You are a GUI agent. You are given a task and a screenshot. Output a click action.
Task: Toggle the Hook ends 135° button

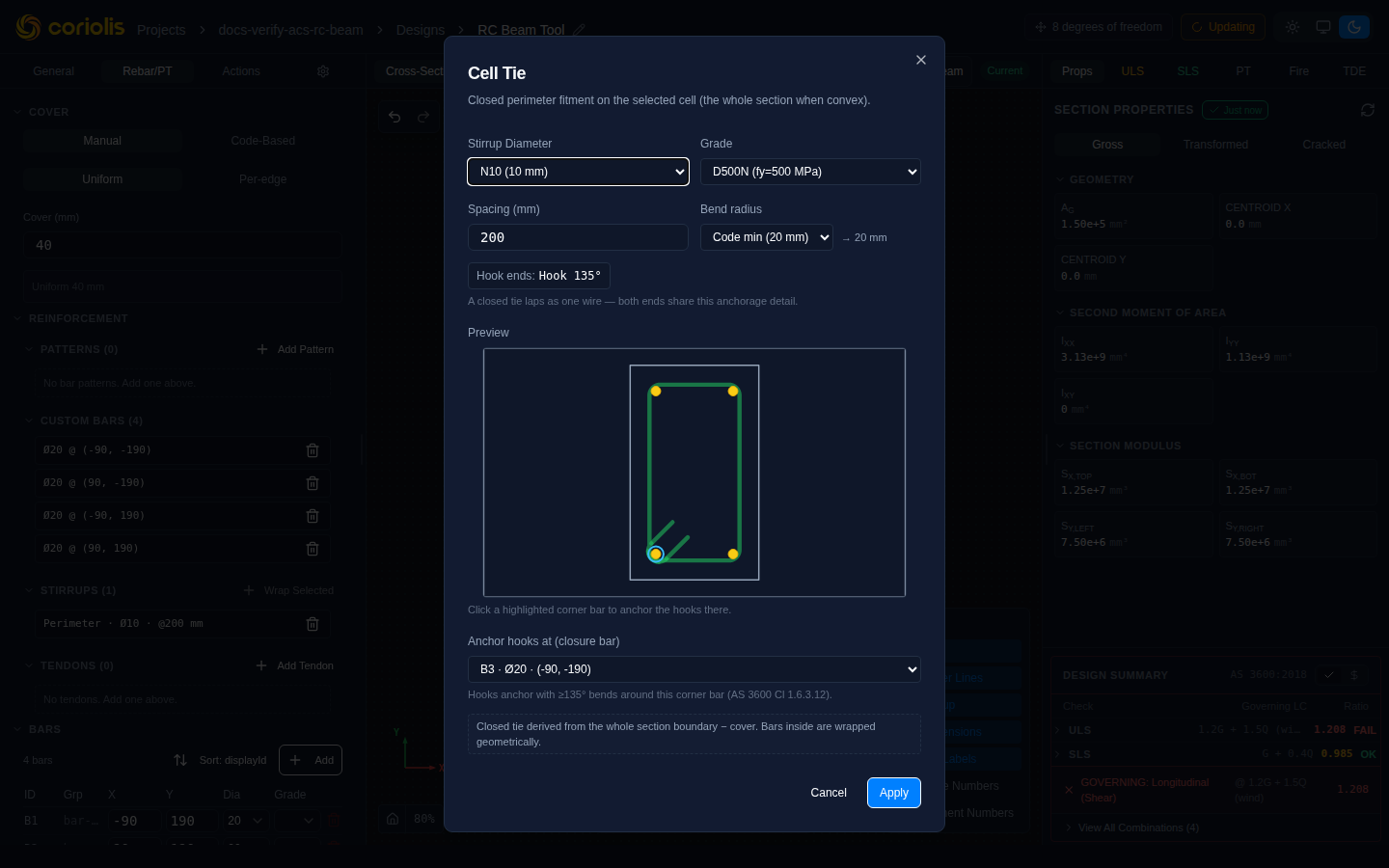[x=539, y=276]
